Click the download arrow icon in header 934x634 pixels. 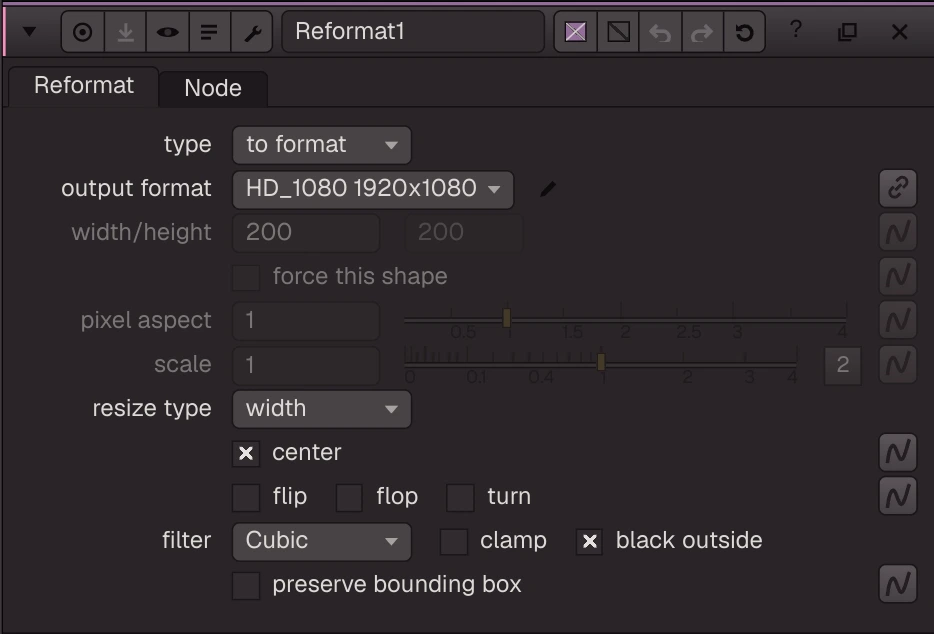(125, 32)
